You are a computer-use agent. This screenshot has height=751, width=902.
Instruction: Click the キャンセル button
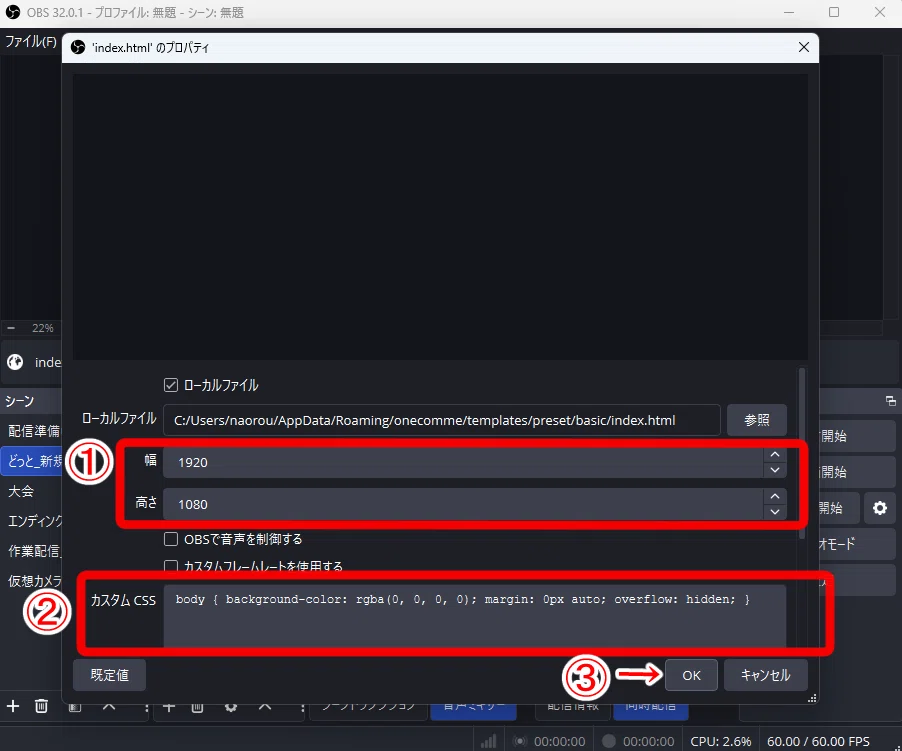click(766, 675)
